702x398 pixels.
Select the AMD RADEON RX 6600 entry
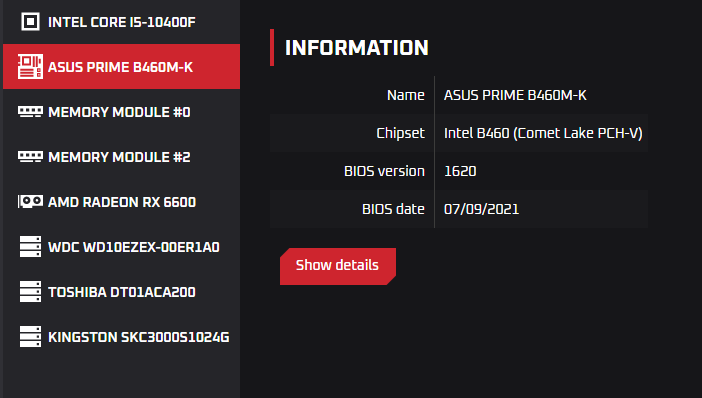[121, 201]
